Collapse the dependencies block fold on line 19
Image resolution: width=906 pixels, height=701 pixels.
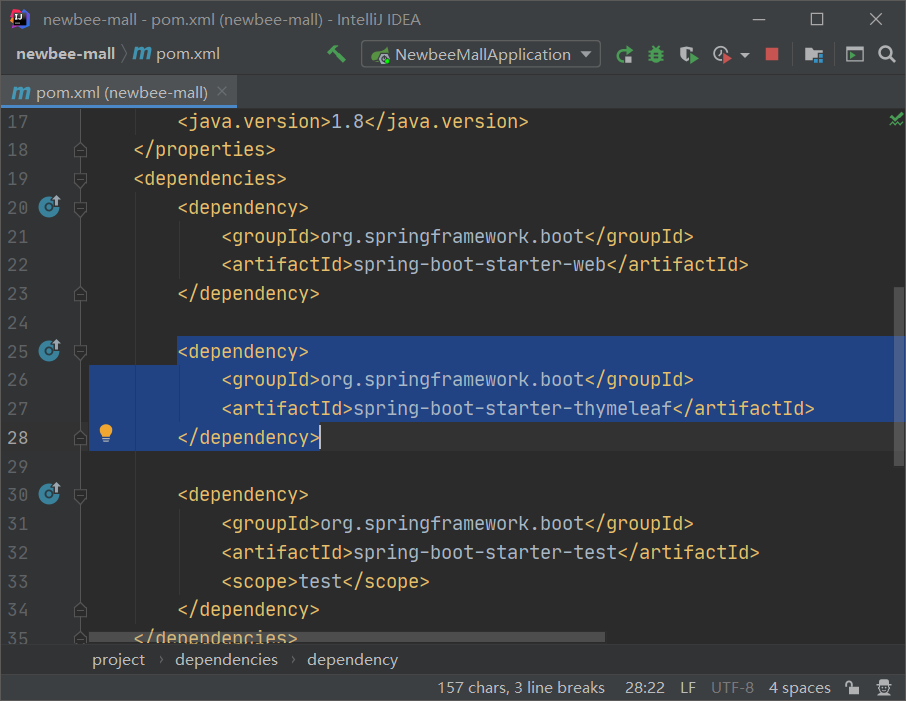pyautogui.click(x=80, y=179)
